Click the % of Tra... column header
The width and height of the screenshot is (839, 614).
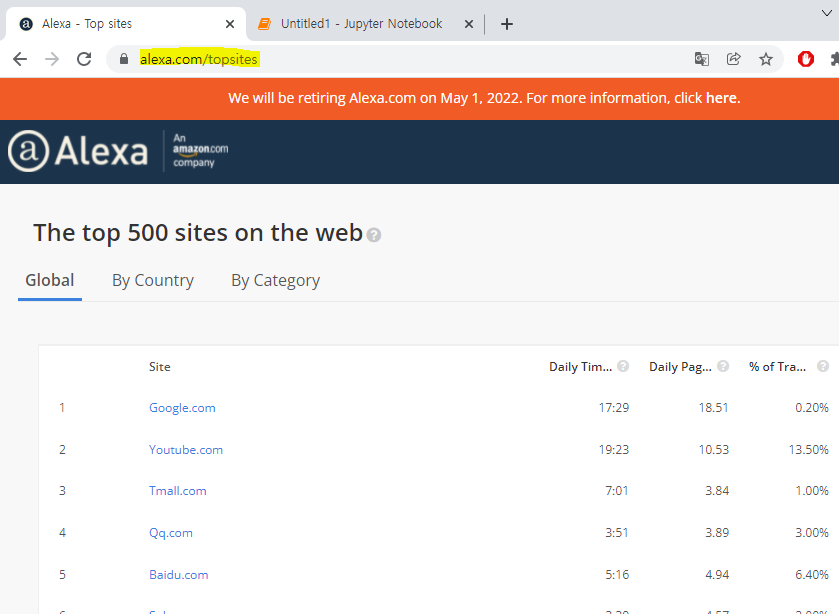pyautogui.click(x=777, y=367)
